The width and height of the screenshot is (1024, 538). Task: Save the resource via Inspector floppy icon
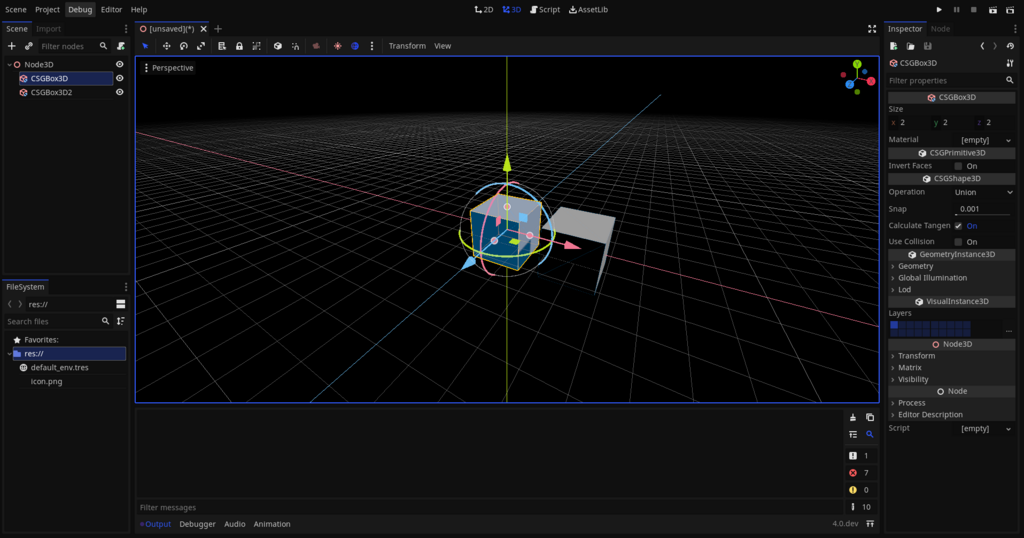click(928, 46)
